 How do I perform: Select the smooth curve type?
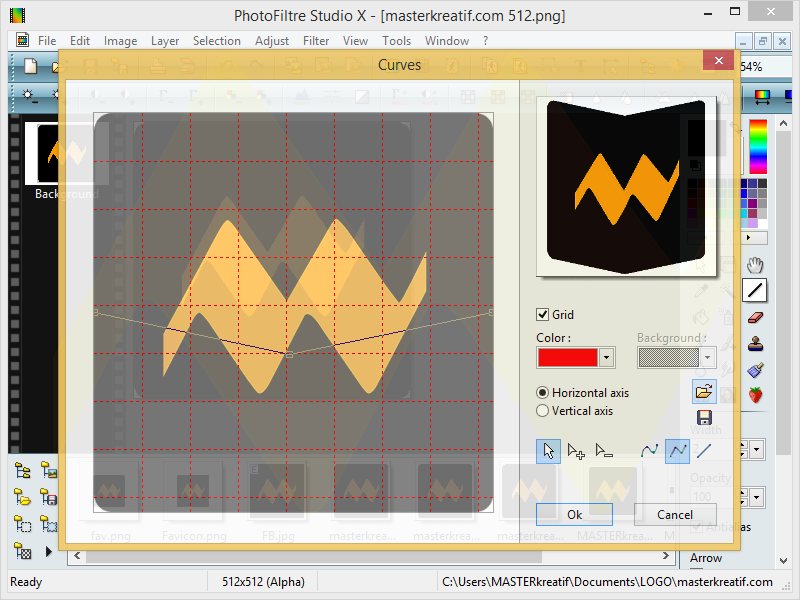point(649,451)
